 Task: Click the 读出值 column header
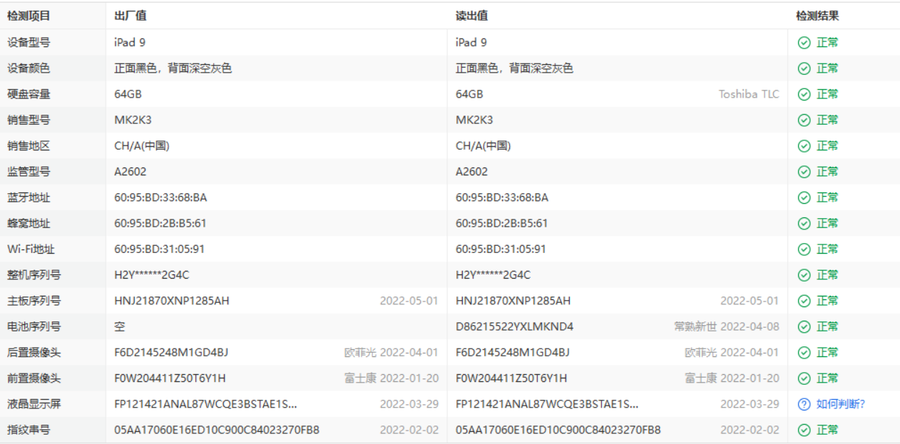(x=471, y=16)
